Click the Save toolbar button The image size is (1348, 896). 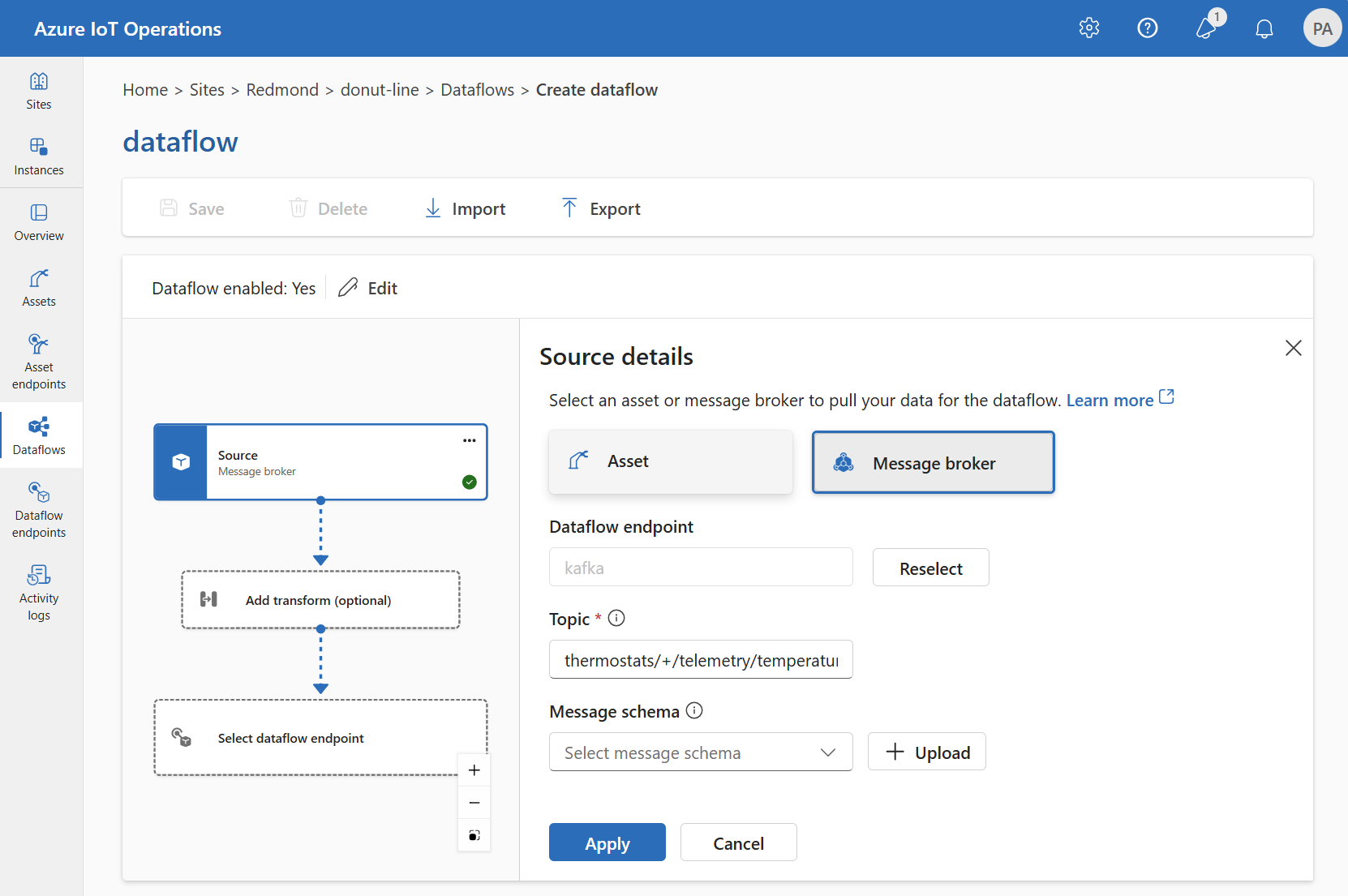tap(192, 208)
